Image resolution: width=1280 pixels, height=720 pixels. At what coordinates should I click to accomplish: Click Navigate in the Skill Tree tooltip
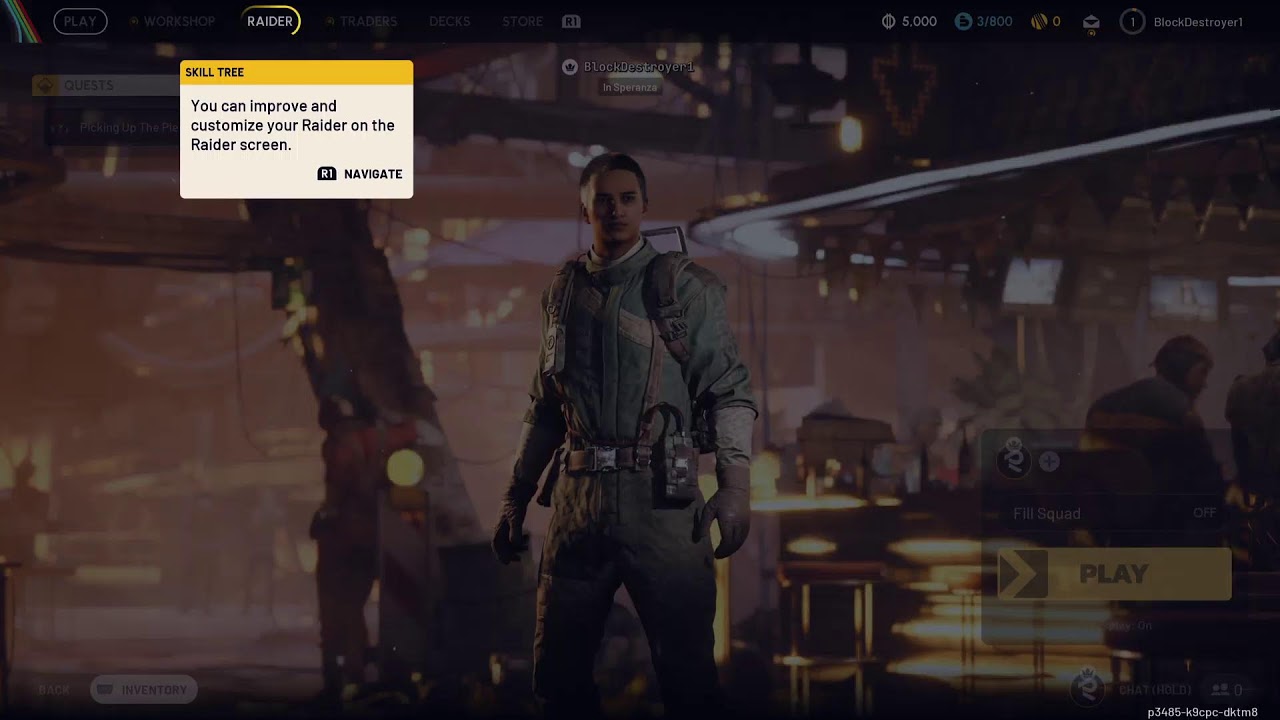click(373, 174)
